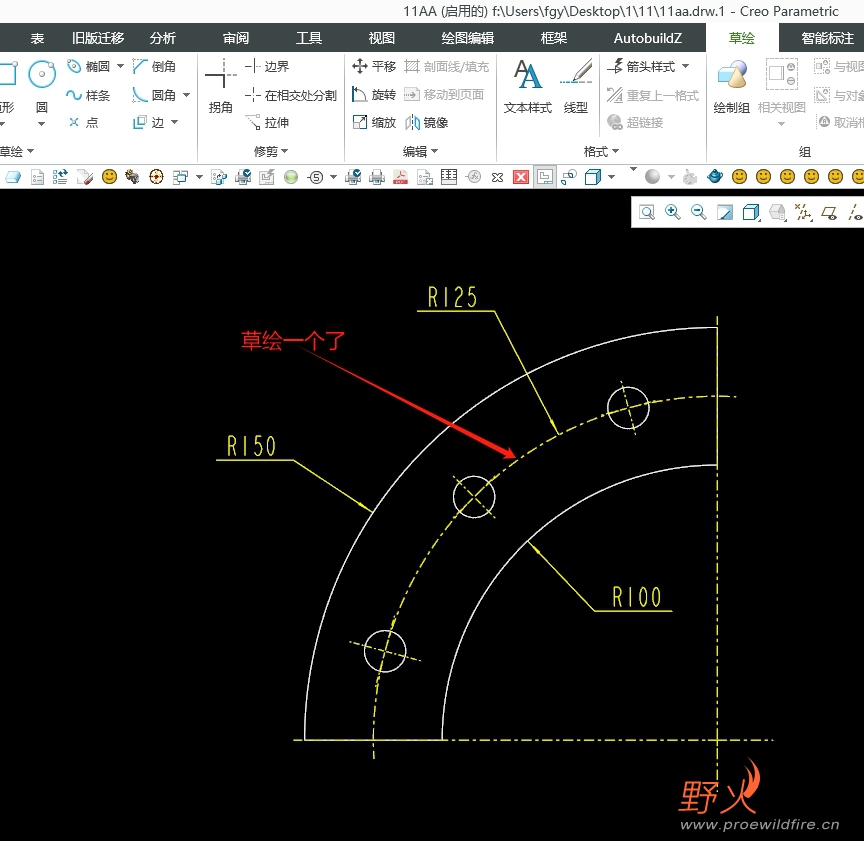Viewport: 864px width, 841px height.
Task: Open the table grid icon
Action: (x=449, y=177)
